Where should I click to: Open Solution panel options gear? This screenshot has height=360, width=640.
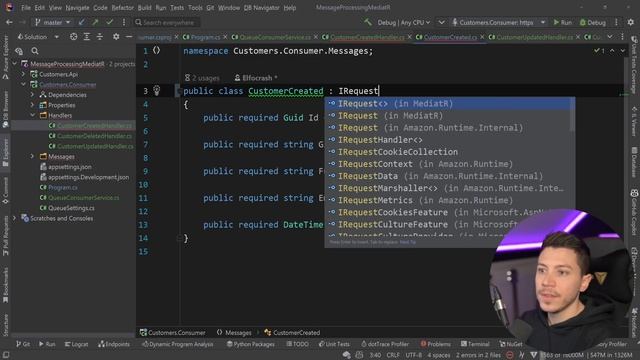(116, 37)
